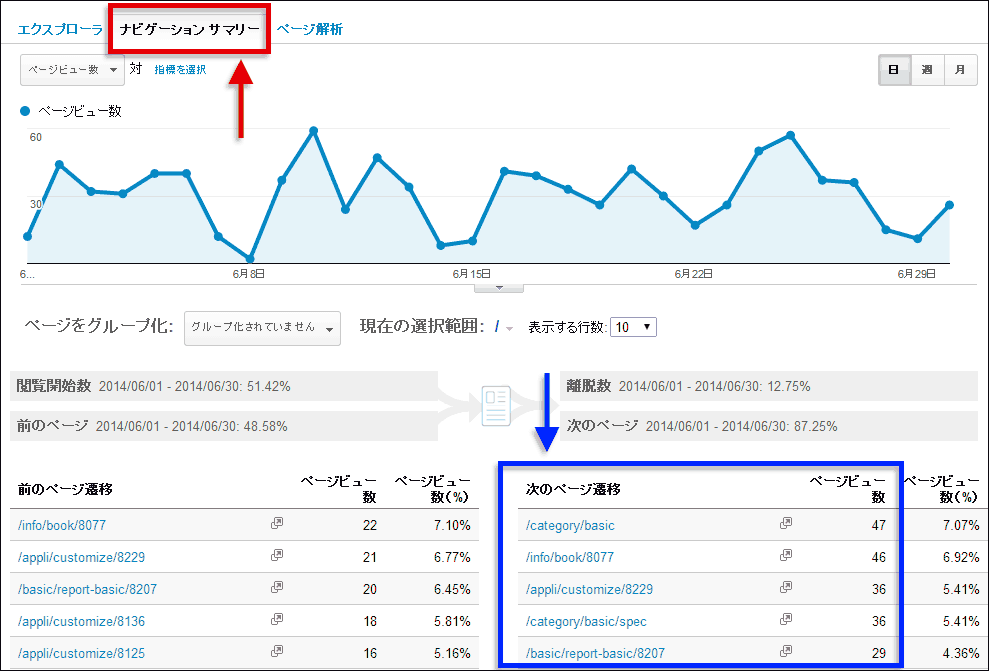Open previous page link /info/book/8077
The height and width of the screenshot is (671, 989).
tap(62, 525)
